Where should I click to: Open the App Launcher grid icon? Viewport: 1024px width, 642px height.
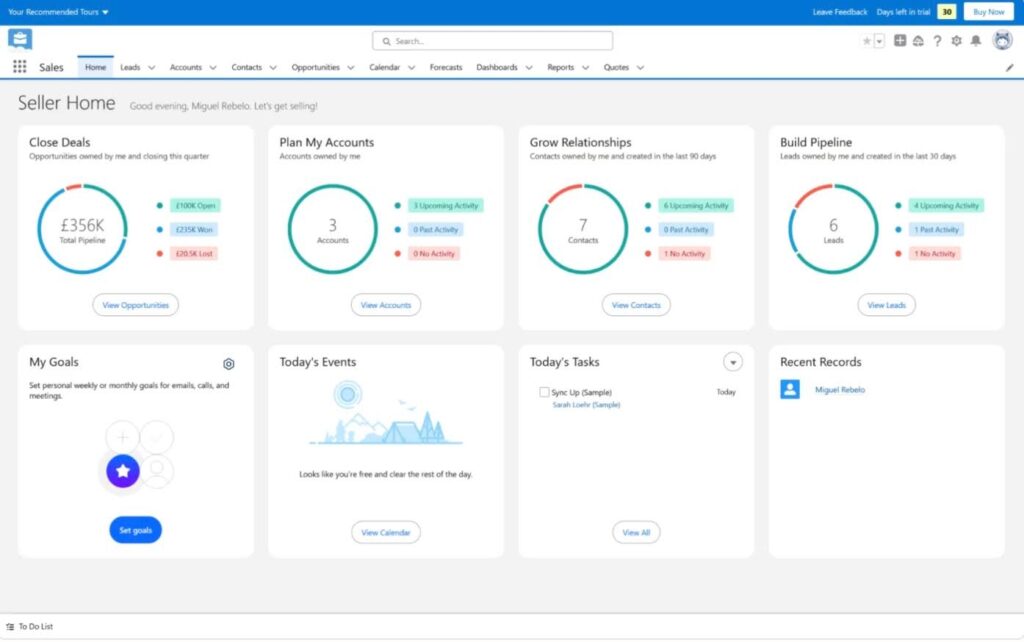pyautogui.click(x=20, y=67)
